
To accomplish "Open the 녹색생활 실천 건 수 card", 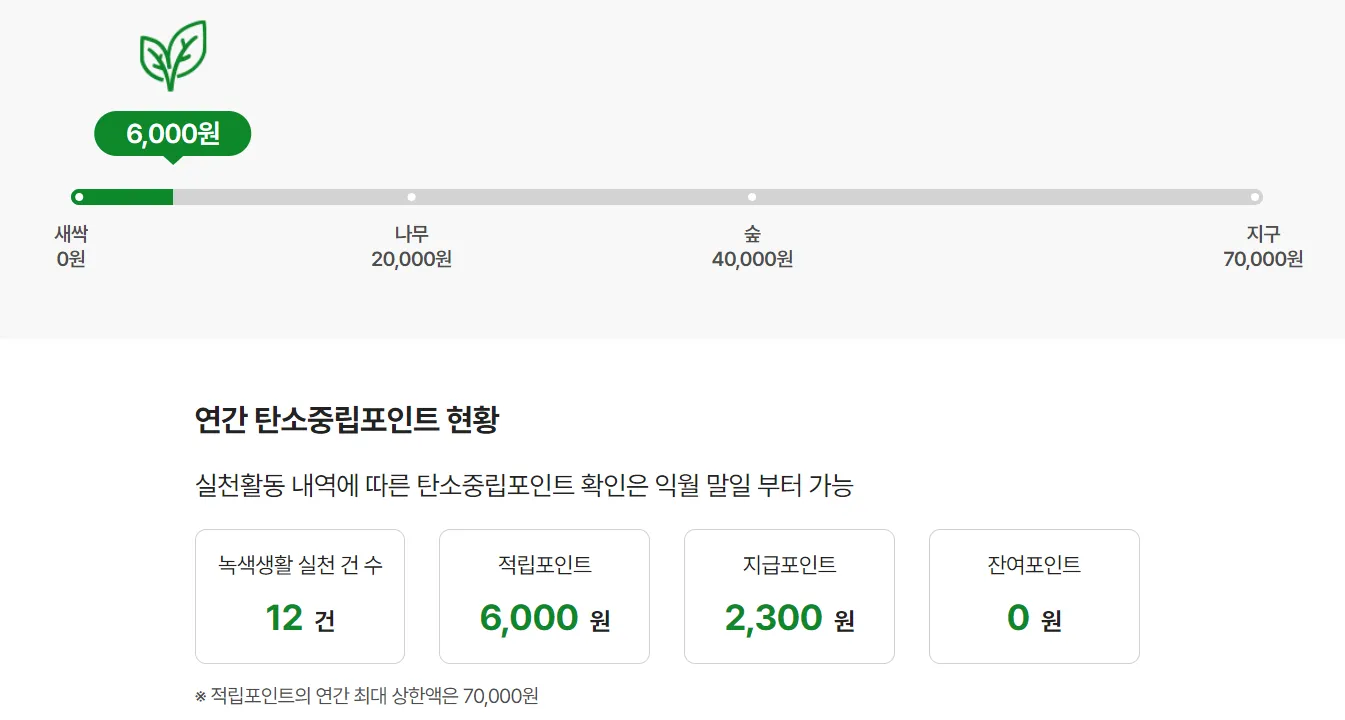I will 300,596.
